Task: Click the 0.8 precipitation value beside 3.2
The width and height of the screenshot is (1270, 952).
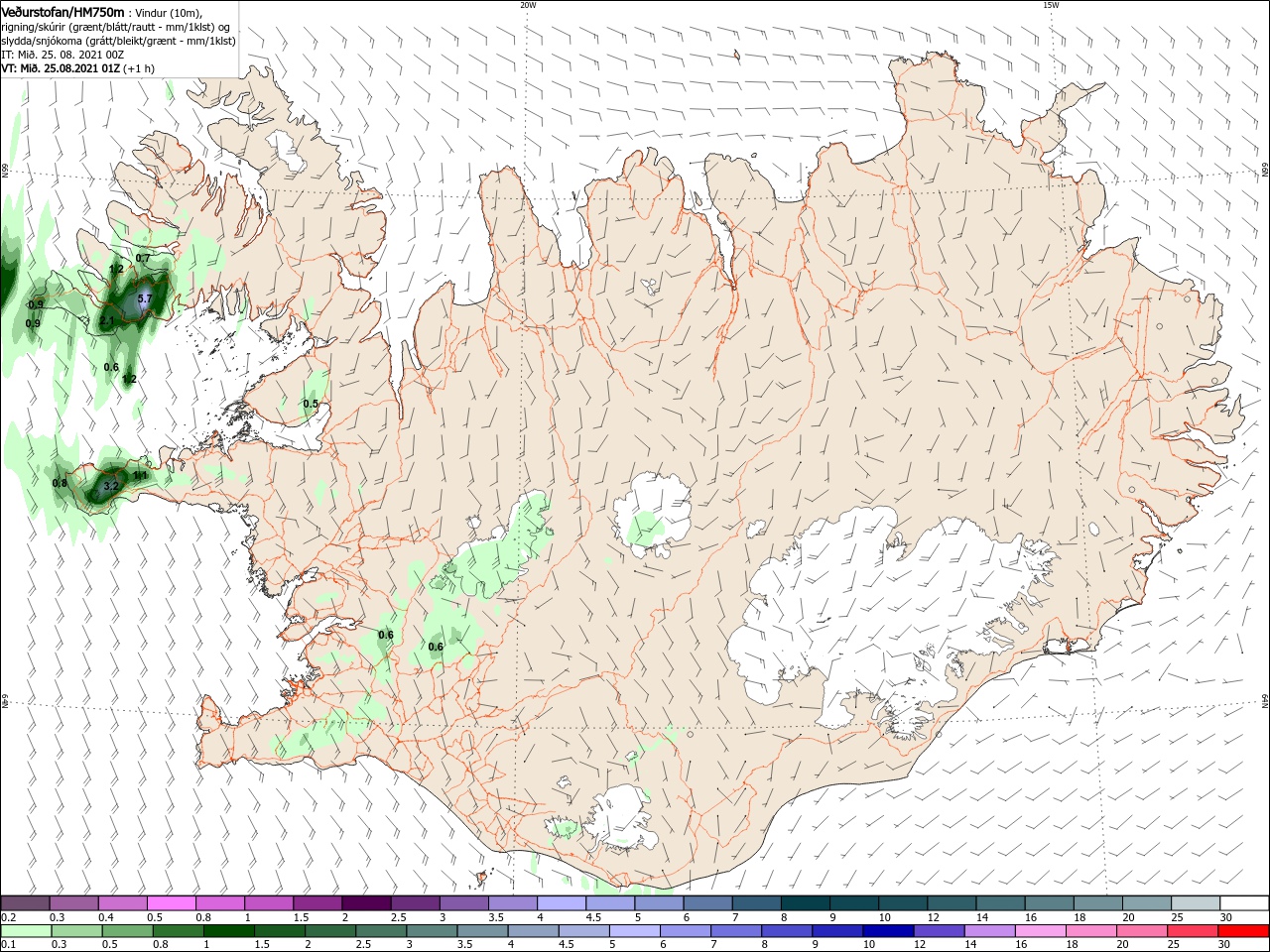Action: [60, 483]
